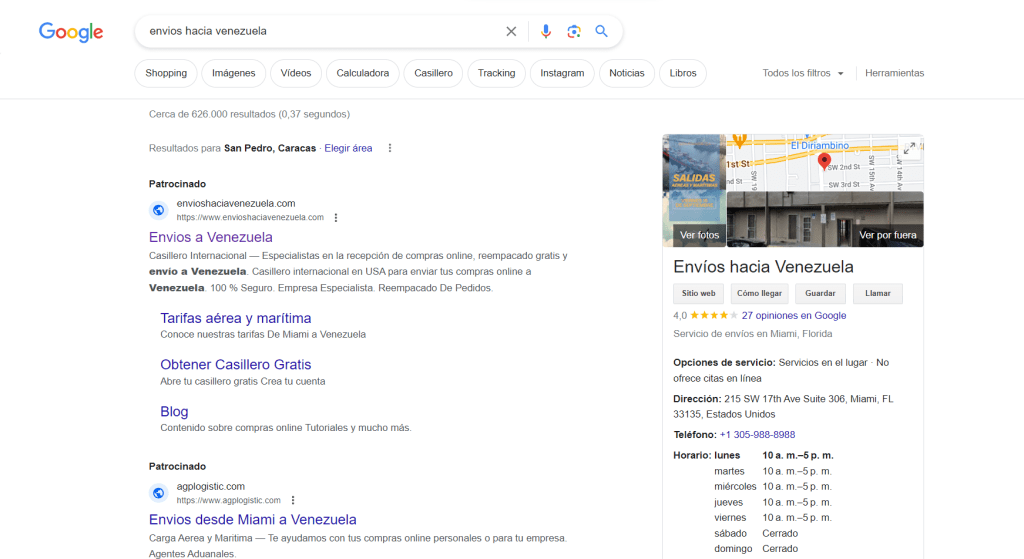
Task: Select the Calculadora filter chip
Action: pos(362,73)
